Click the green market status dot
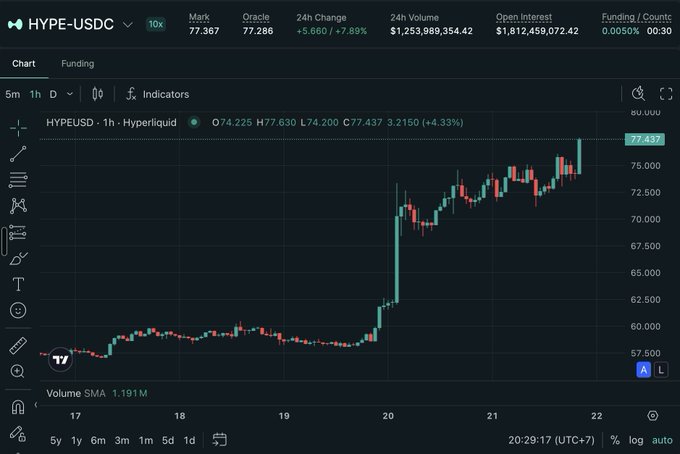Image resolution: width=680 pixels, height=454 pixels. pyautogui.click(x=194, y=122)
